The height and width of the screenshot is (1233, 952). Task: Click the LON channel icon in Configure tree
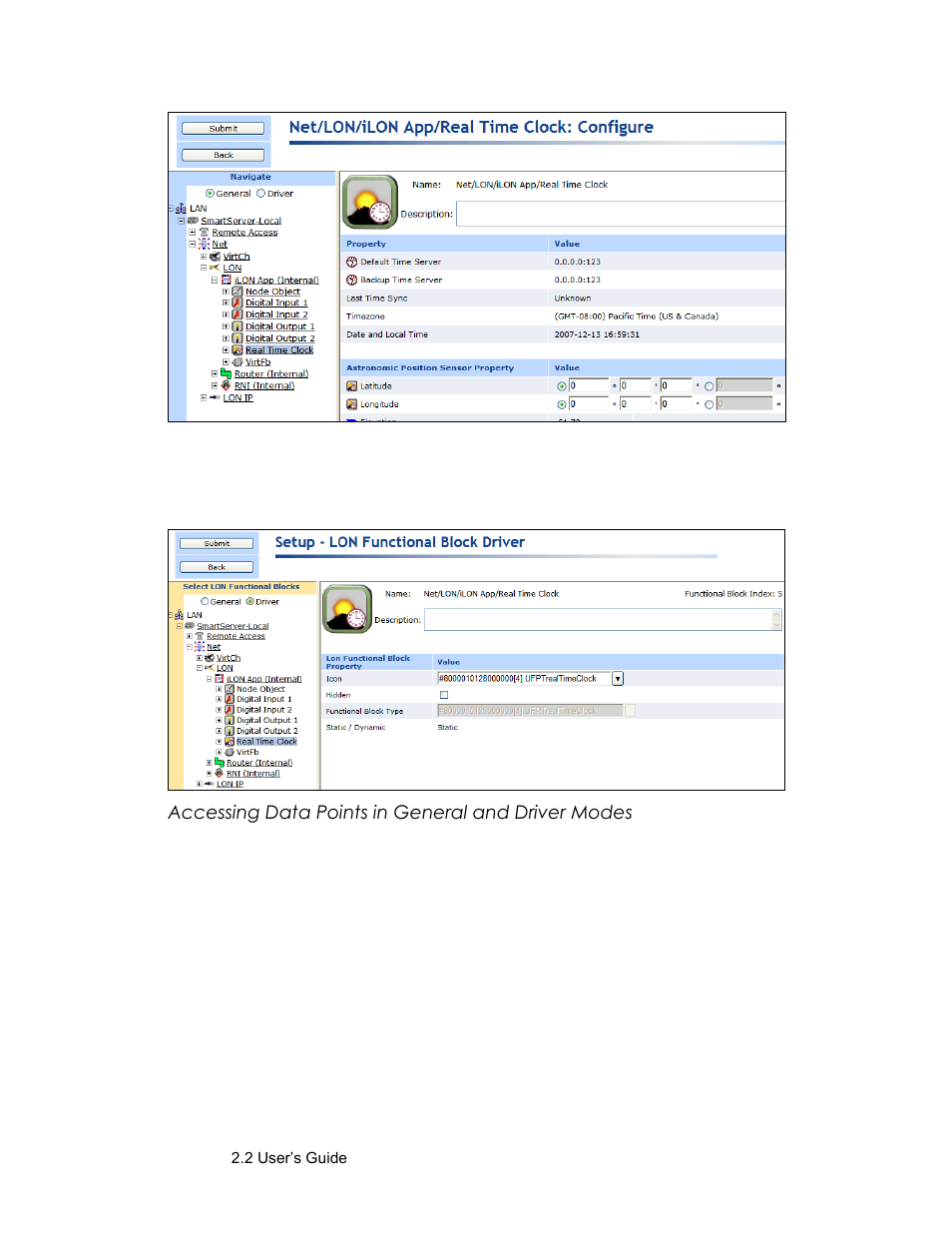215,268
